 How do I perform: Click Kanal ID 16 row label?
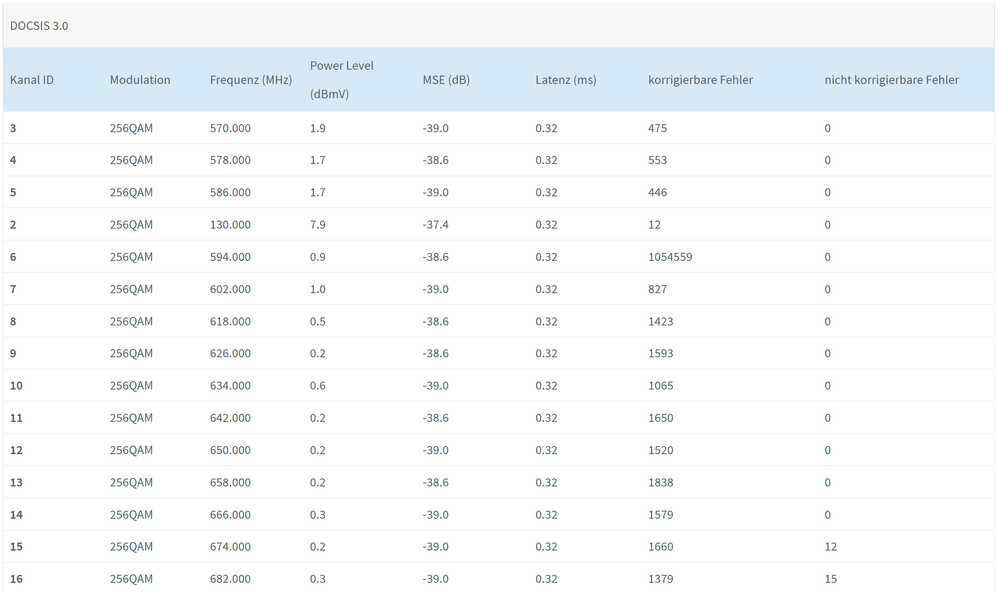click(x=16, y=579)
